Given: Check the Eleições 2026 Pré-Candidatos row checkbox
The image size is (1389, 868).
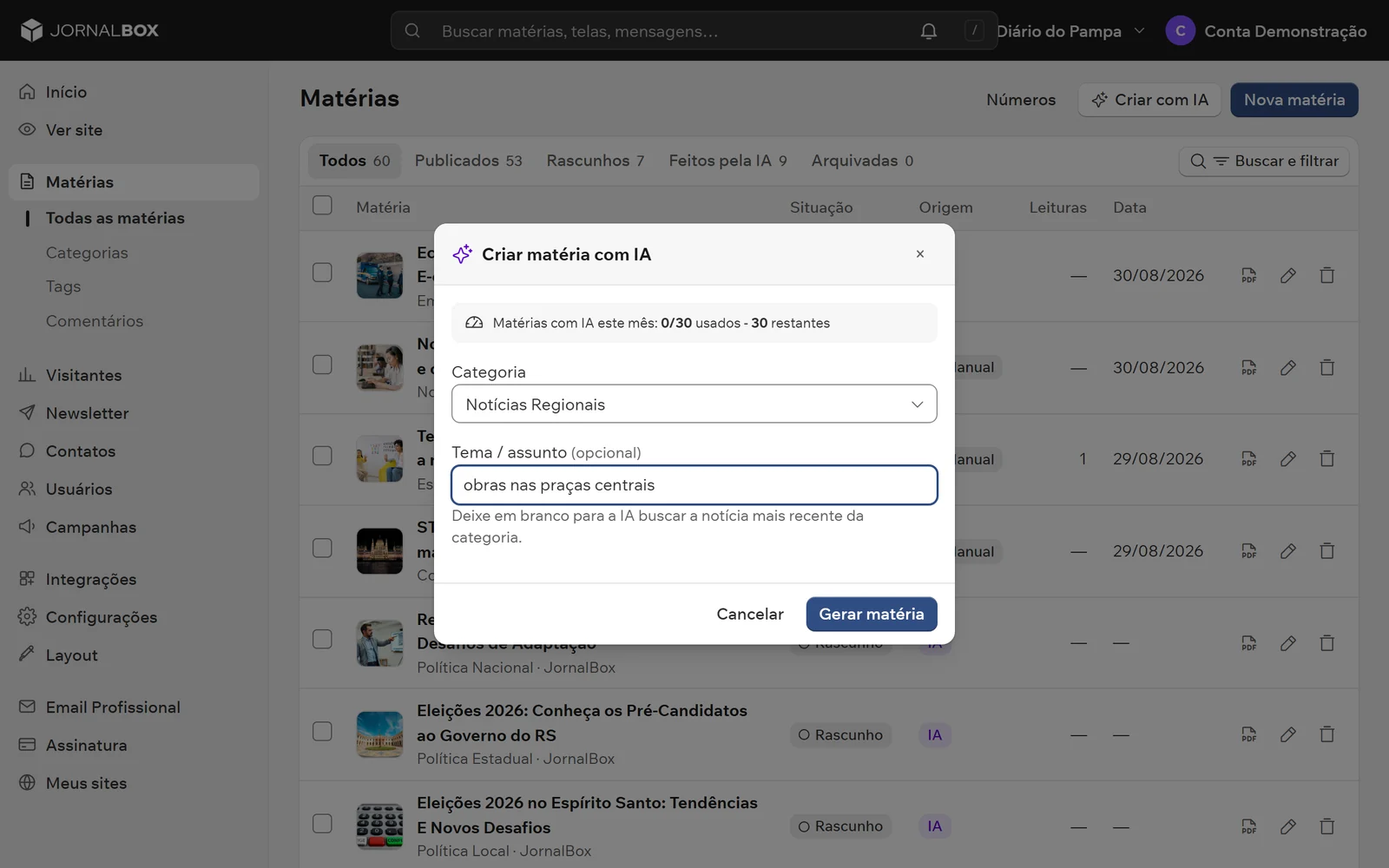Looking at the screenshot, I should (x=322, y=731).
